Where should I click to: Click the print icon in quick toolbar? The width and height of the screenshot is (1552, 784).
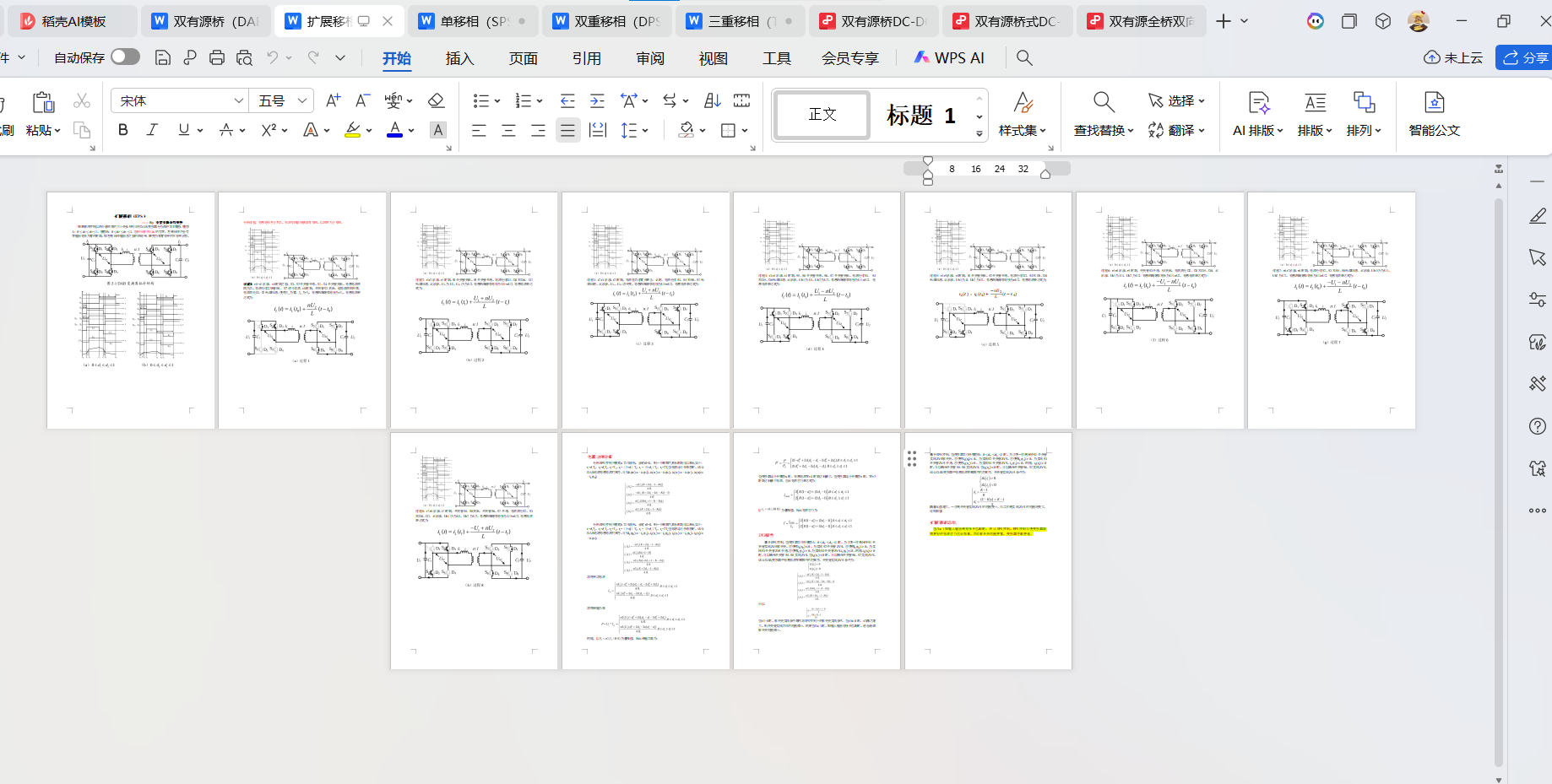(217, 57)
